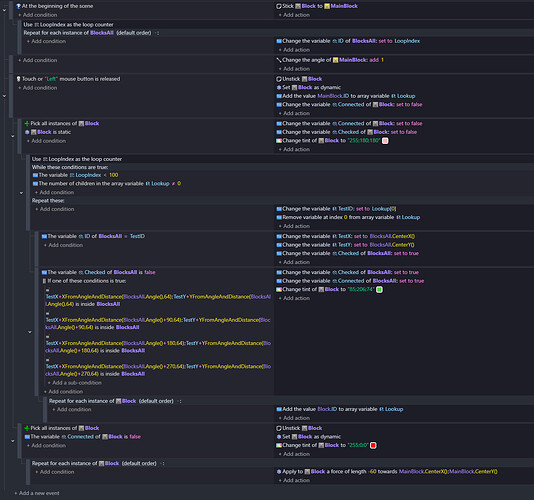Screen dimensions: 534x500
Task: Collapse the While loop event
Action: click(x=21, y=193)
